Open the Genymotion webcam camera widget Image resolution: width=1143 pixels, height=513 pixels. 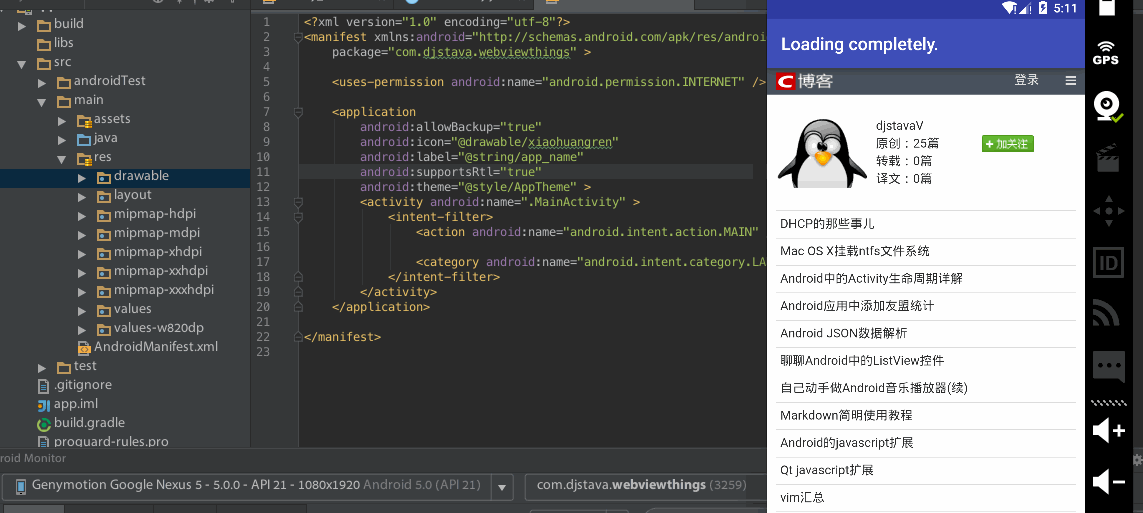(x=1108, y=108)
